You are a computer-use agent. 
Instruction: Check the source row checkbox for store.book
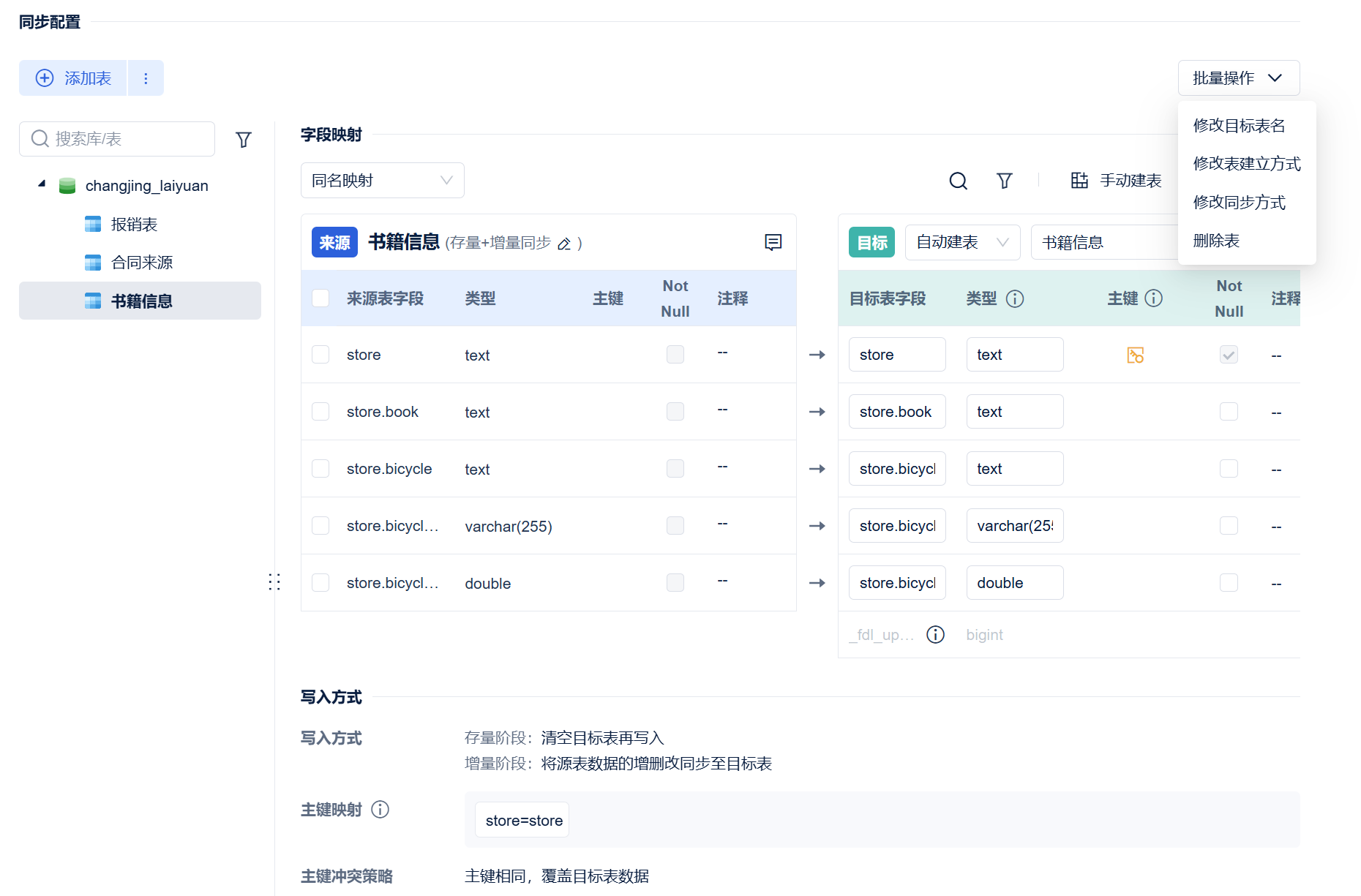coord(320,412)
